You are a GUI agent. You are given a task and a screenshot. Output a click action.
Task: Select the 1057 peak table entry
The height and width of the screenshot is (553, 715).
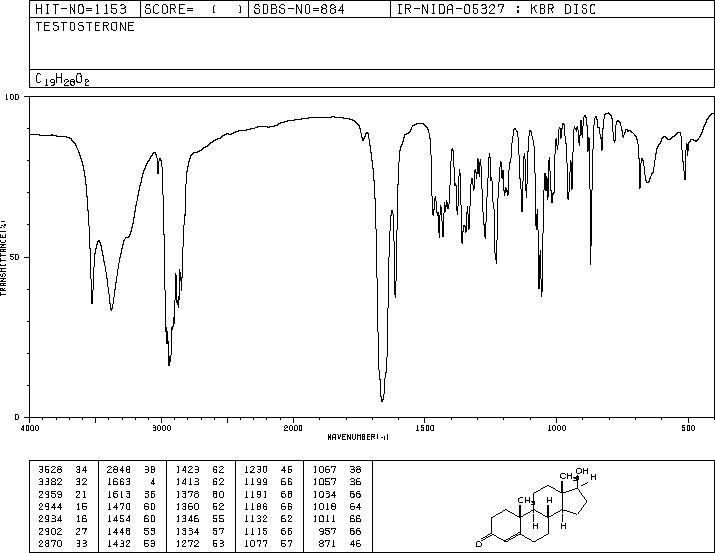coord(337,482)
